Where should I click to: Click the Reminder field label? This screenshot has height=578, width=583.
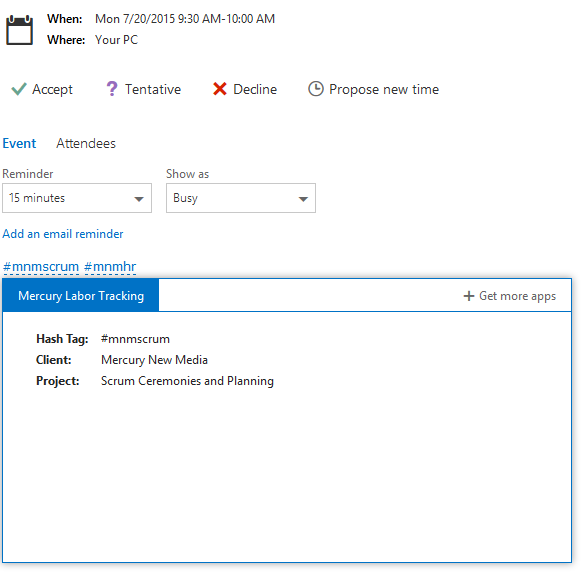tap(28, 174)
